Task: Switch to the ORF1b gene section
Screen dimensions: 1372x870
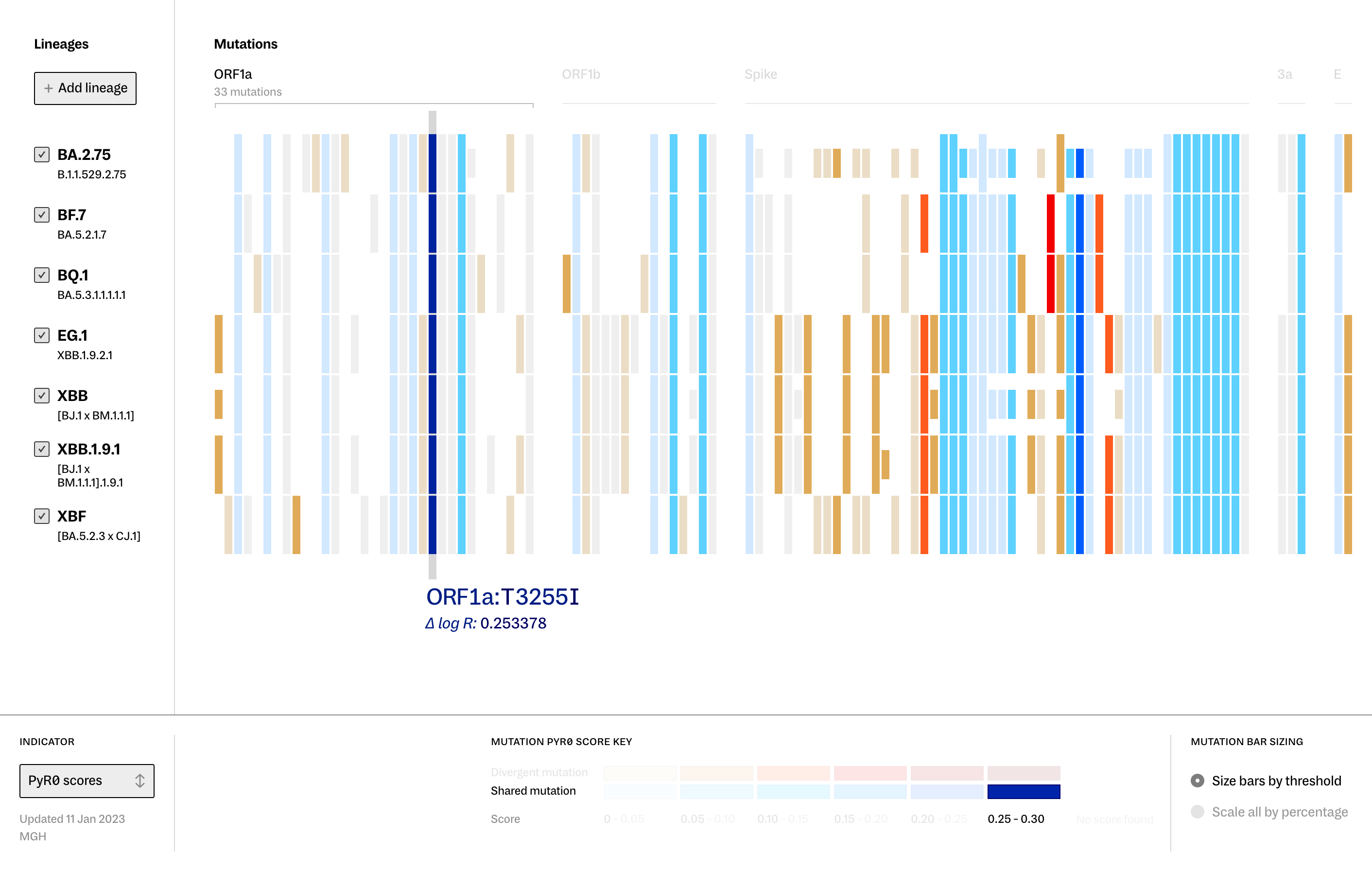Action: pos(581,75)
